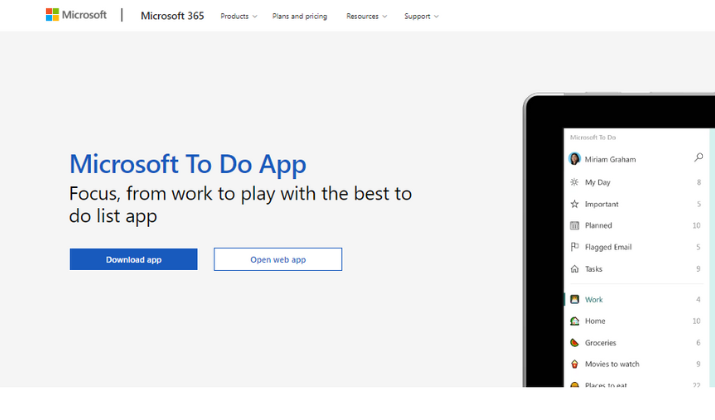Open the Movies to watch label
The width and height of the screenshot is (715, 420).
pyautogui.click(x=612, y=364)
